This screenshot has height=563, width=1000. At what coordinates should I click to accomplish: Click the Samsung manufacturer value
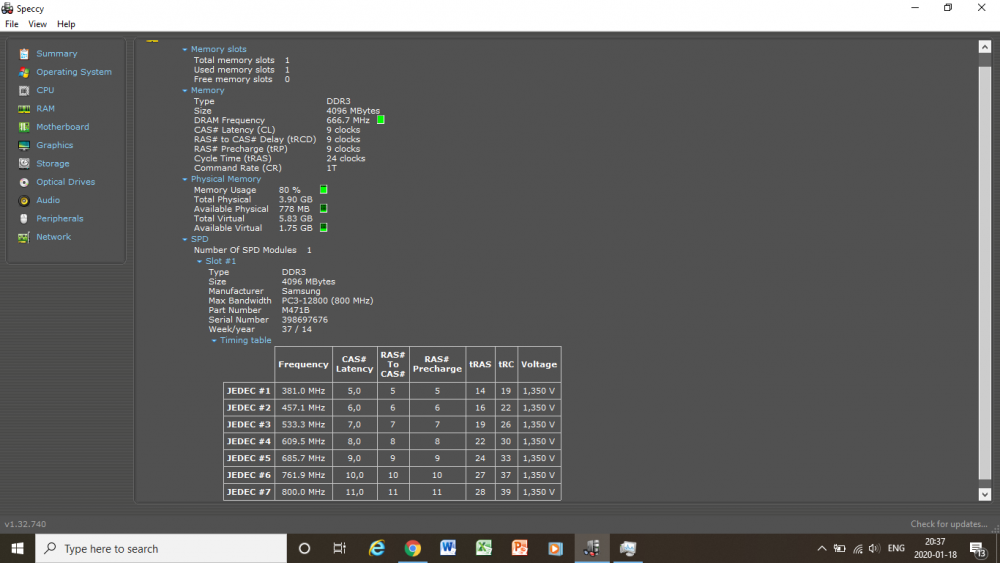click(301, 291)
